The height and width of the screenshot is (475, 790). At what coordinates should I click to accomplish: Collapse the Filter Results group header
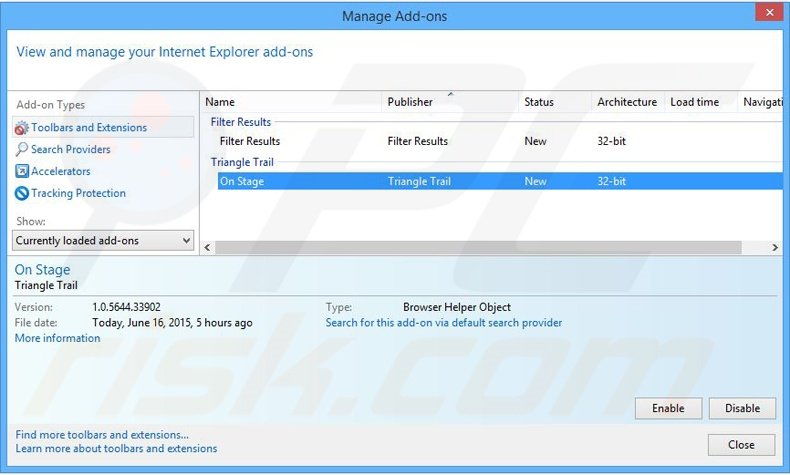pyautogui.click(x=240, y=122)
